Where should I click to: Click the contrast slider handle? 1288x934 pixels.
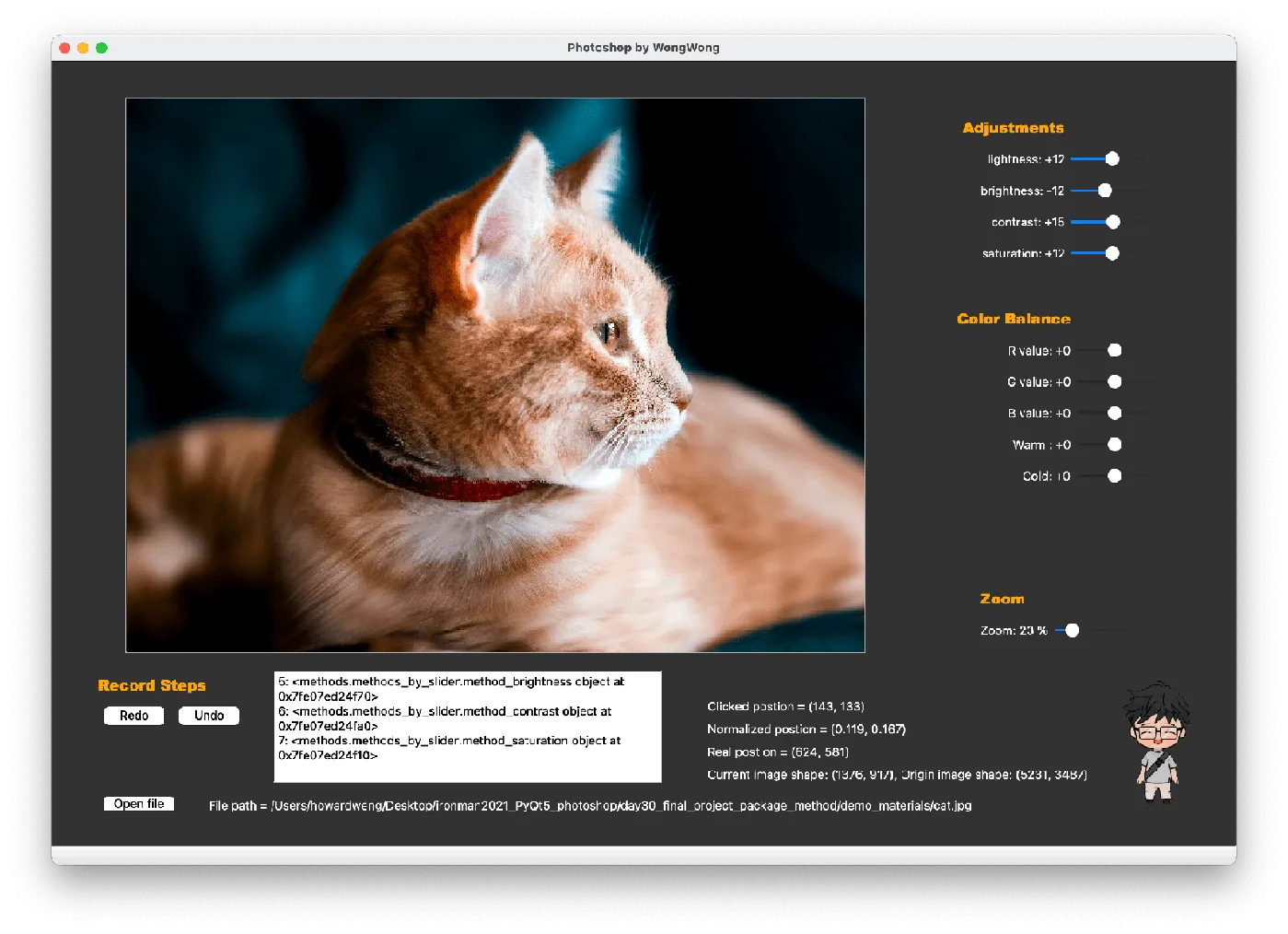[x=1113, y=222]
